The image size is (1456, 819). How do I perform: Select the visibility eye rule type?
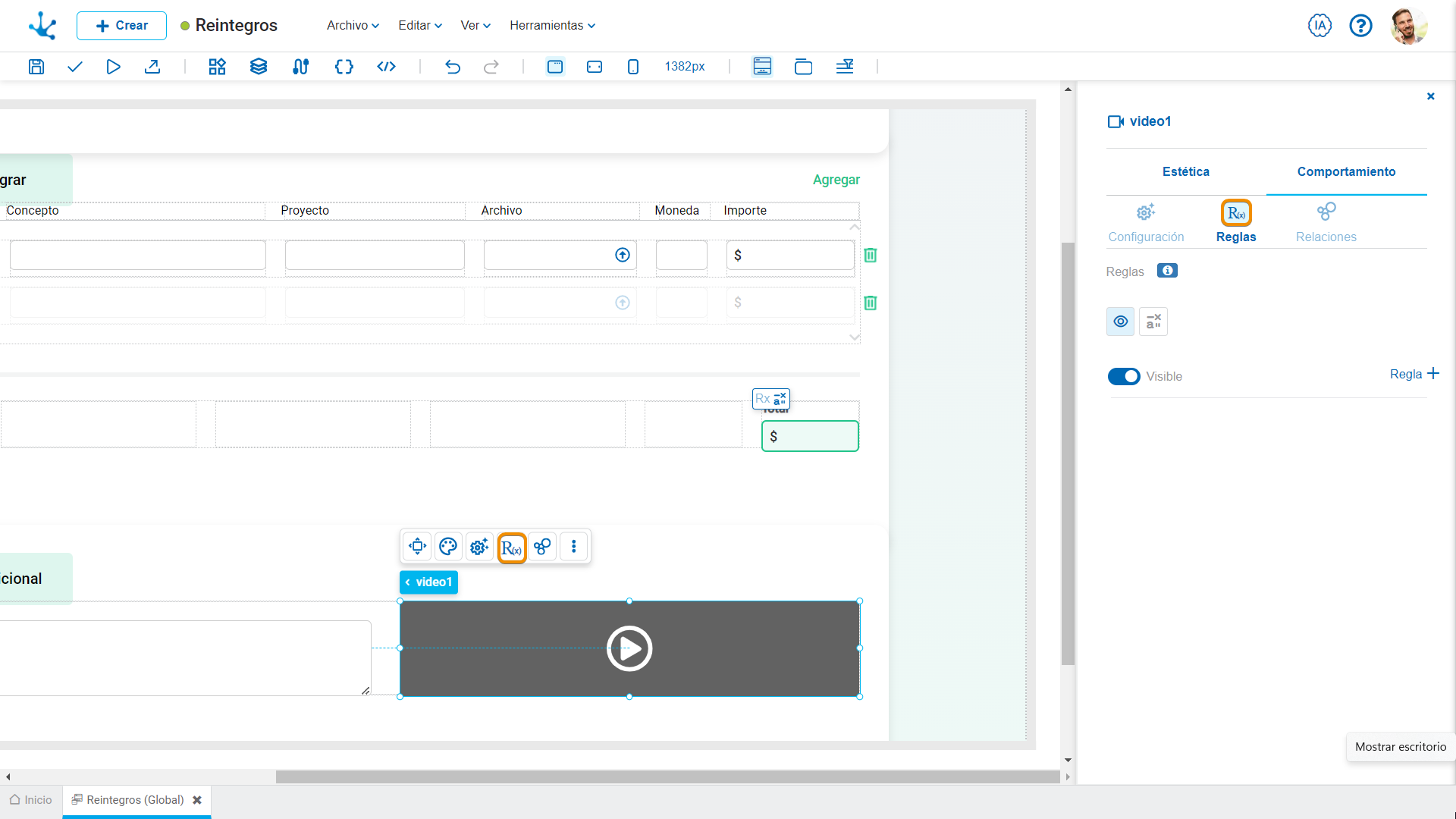coord(1121,322)
